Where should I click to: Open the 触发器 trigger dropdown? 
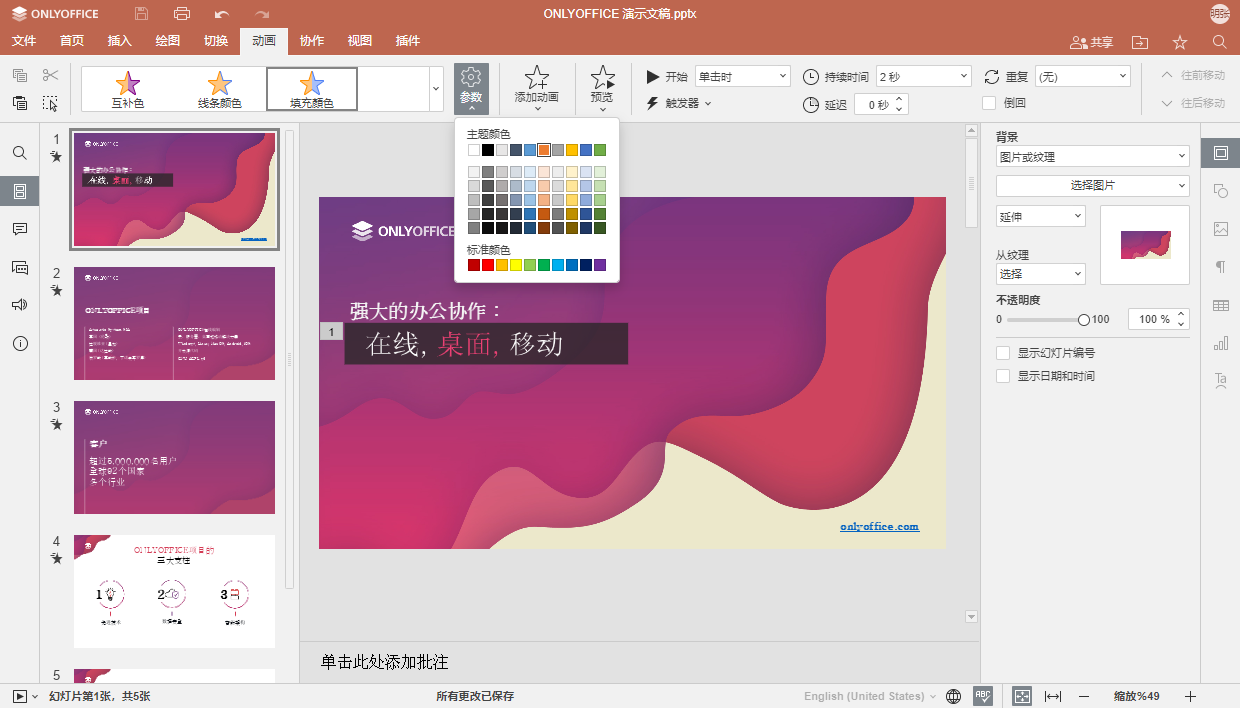point(679,103)
